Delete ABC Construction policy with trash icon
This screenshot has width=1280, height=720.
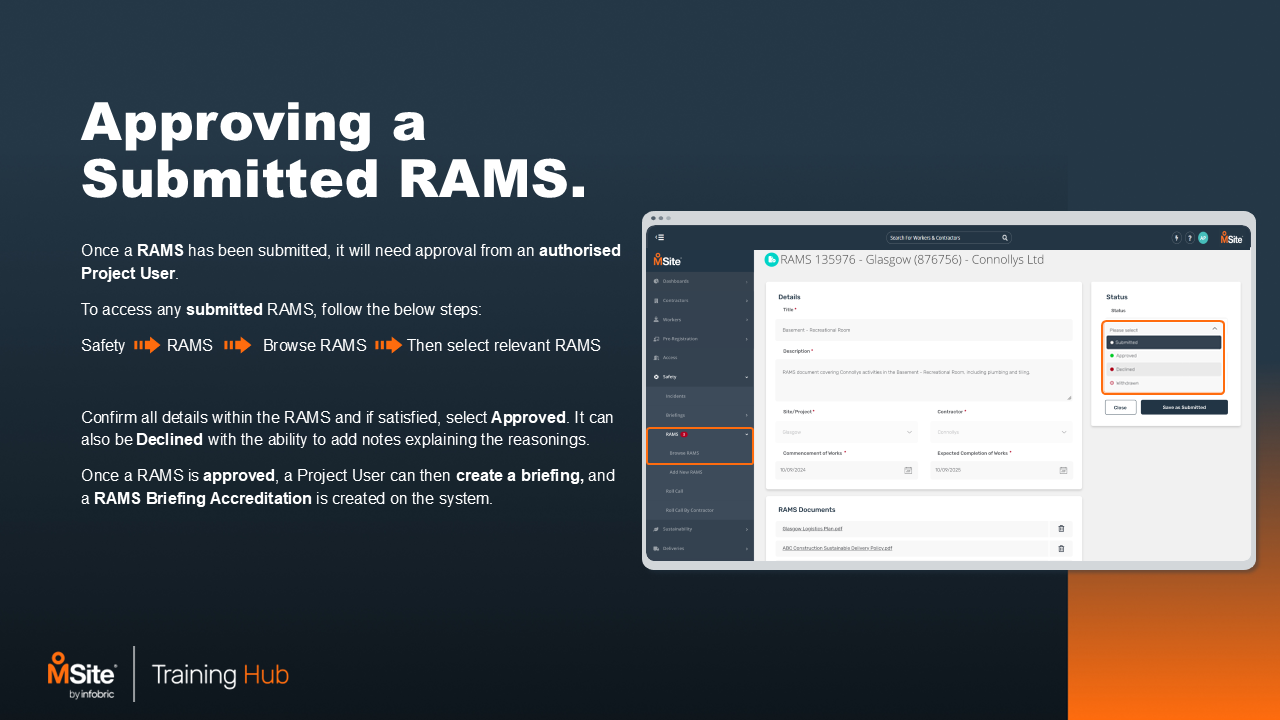pos(1061,548)
